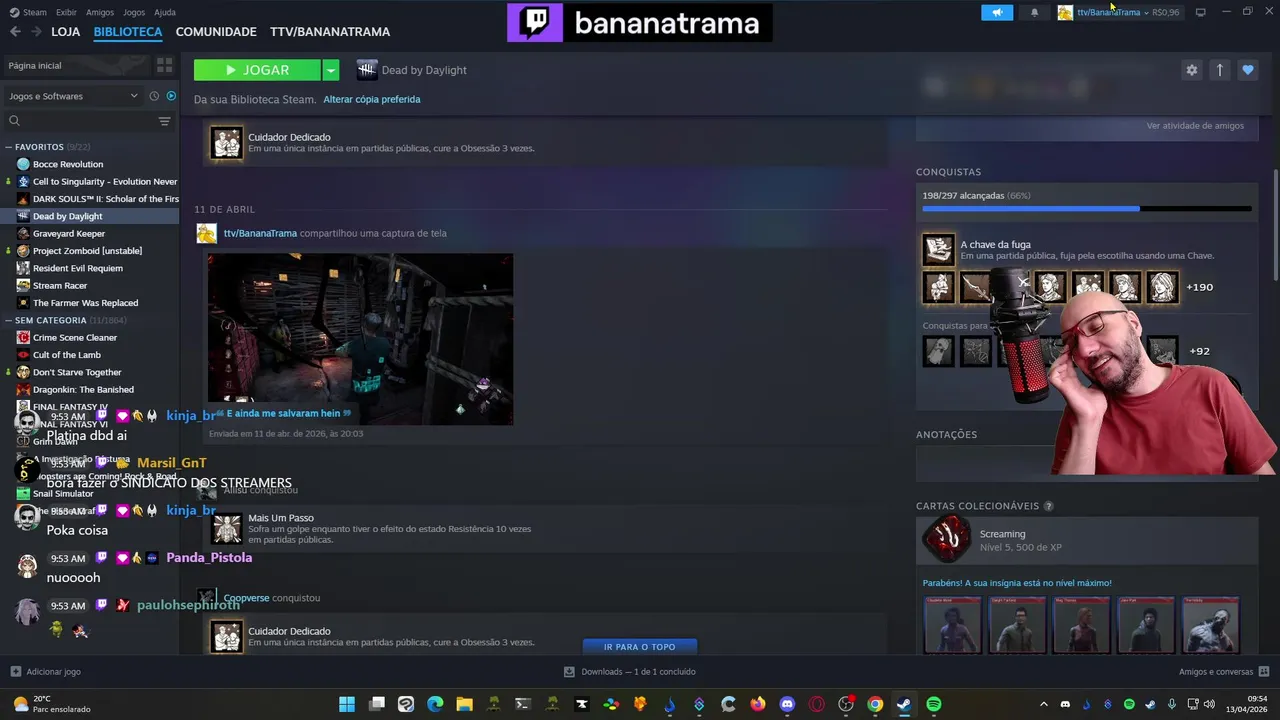This screenshot has width=1280, height=720.
Task: Open the A chave da fuga achievement icon
Action: coord(938,249)
